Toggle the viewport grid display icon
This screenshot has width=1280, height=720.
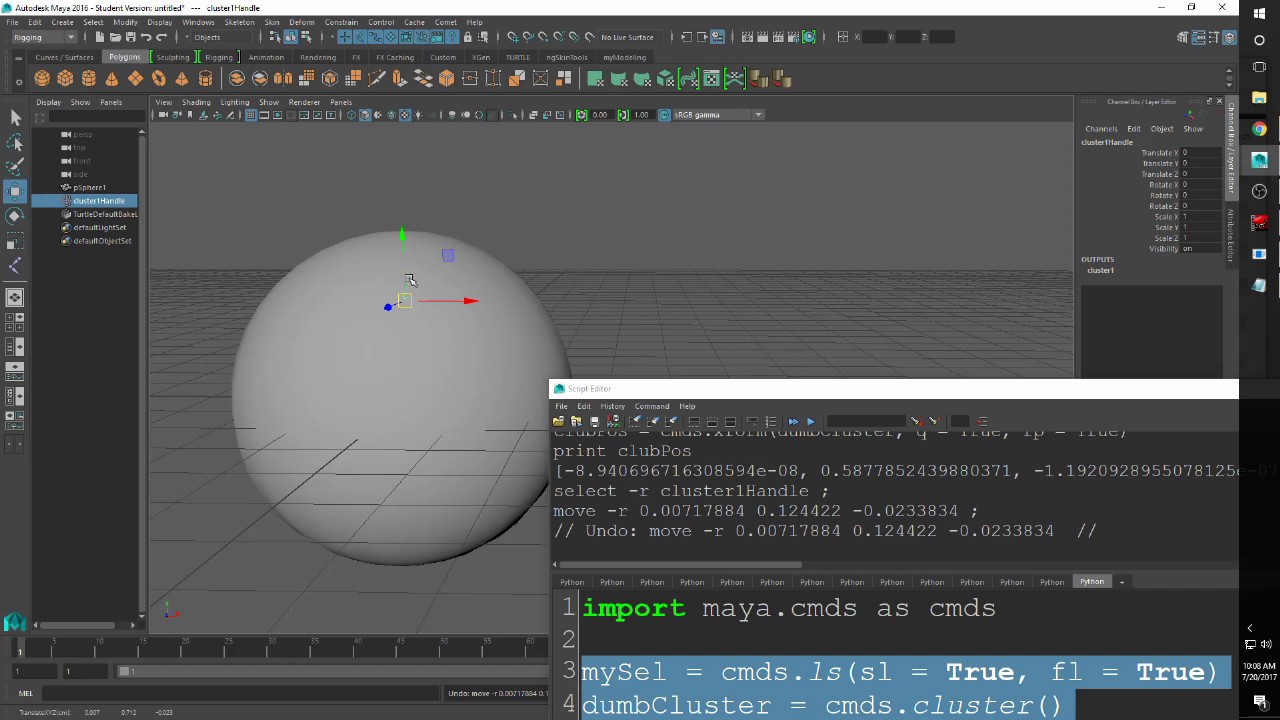pyautogui.click(x=251, y=115)
